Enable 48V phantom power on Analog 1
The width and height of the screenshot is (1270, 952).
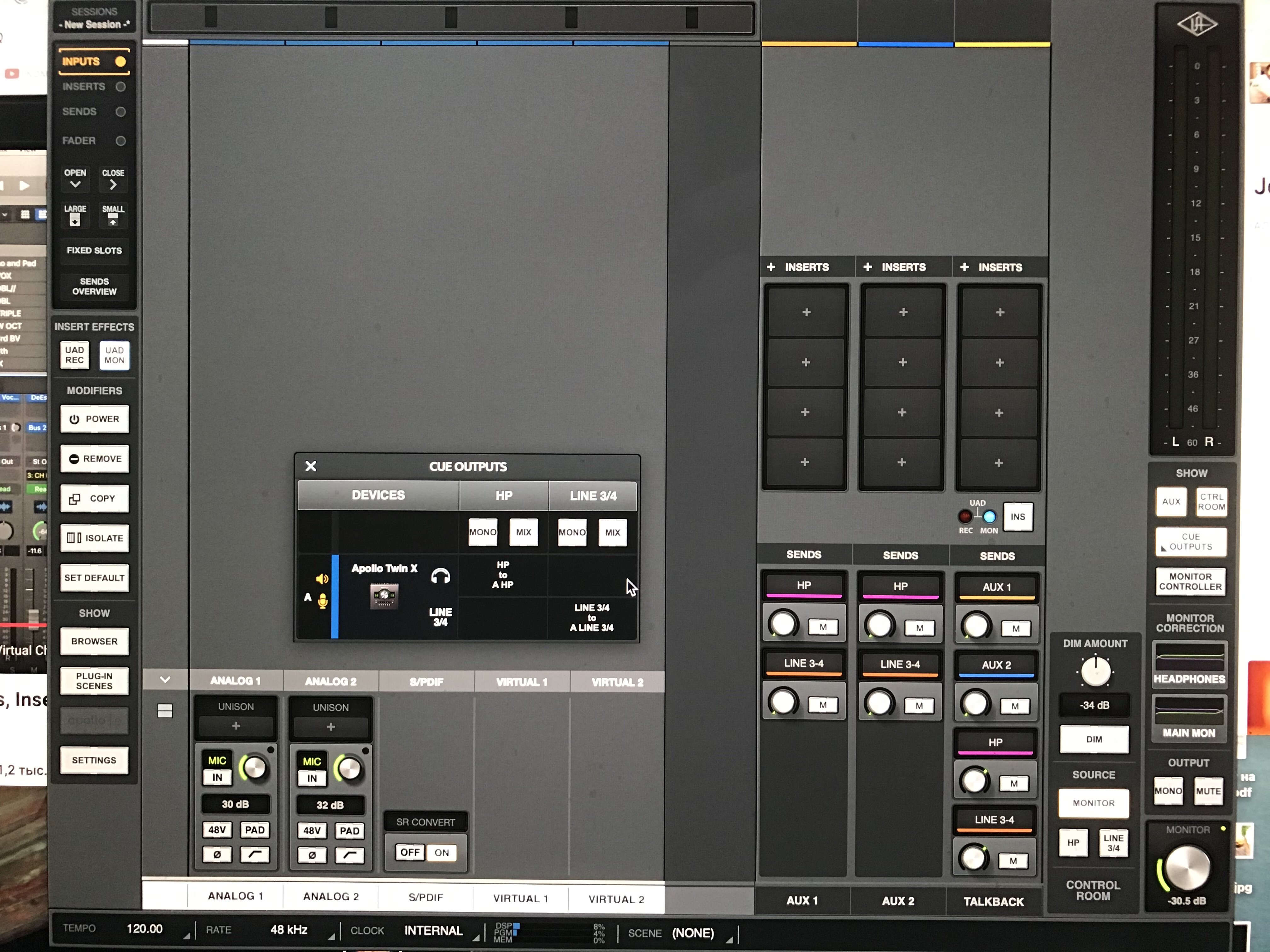[x=217, y=830]
